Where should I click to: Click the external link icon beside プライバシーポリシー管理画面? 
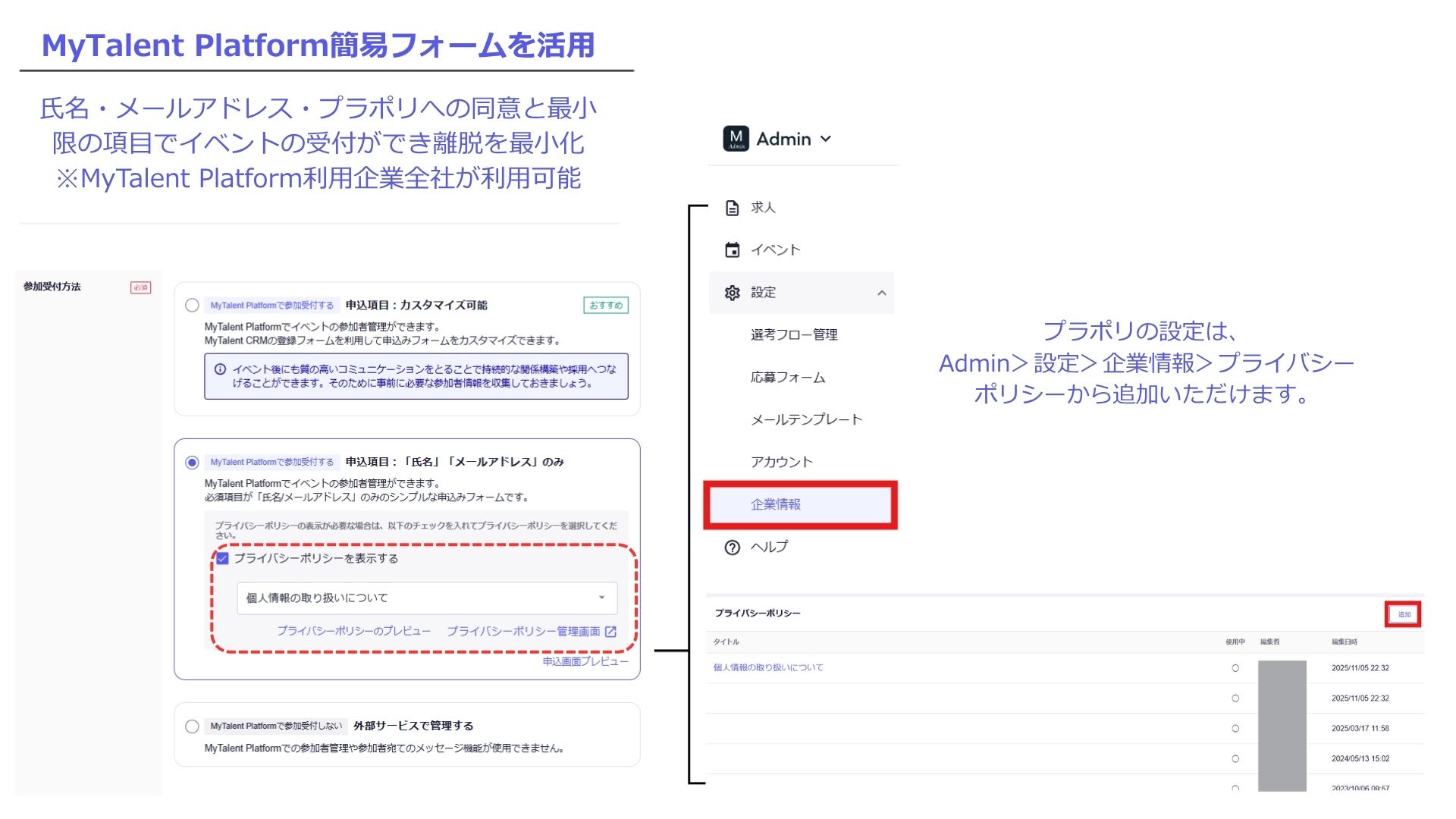(611, 632)
